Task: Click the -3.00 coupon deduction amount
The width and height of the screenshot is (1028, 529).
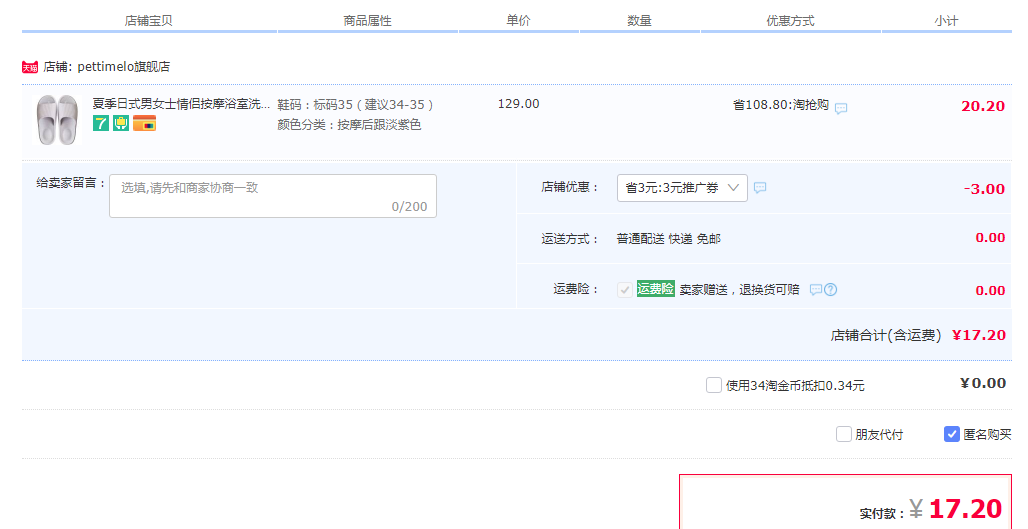Action: coord(984,189)
